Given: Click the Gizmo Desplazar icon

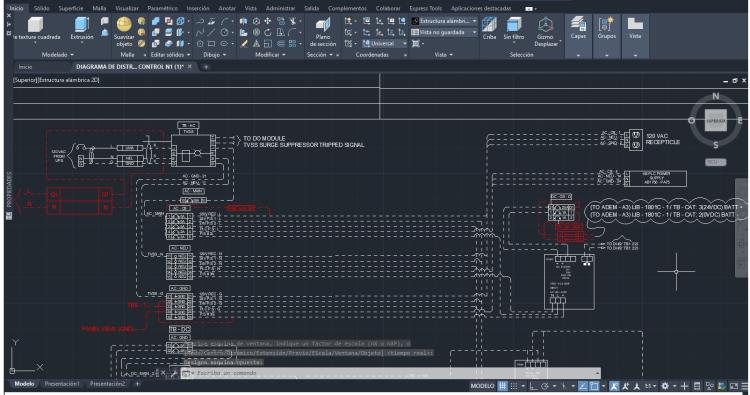Looking at the screenshot, I should coord(546,32).
